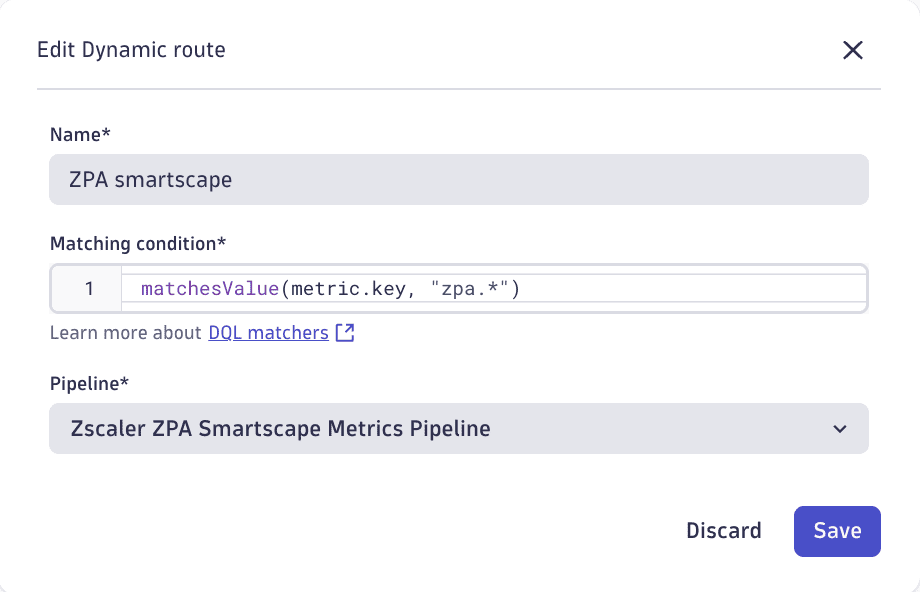
Task: Open the Pipeline dropdown
Action: tap(459, 428)
